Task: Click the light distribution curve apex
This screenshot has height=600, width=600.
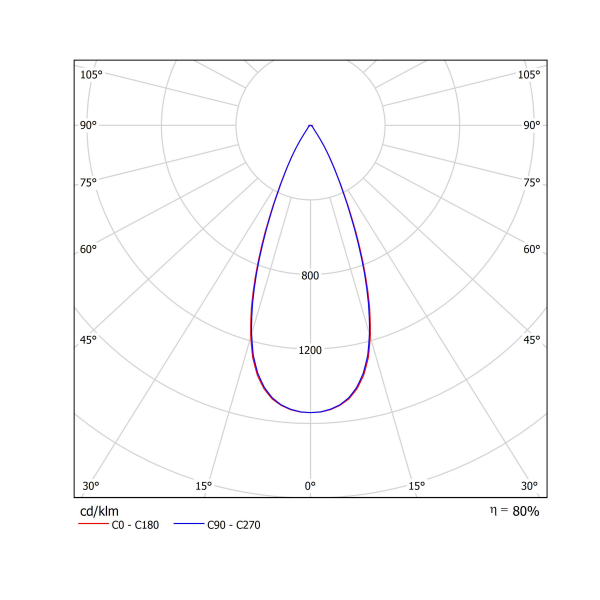Action: 310,125
